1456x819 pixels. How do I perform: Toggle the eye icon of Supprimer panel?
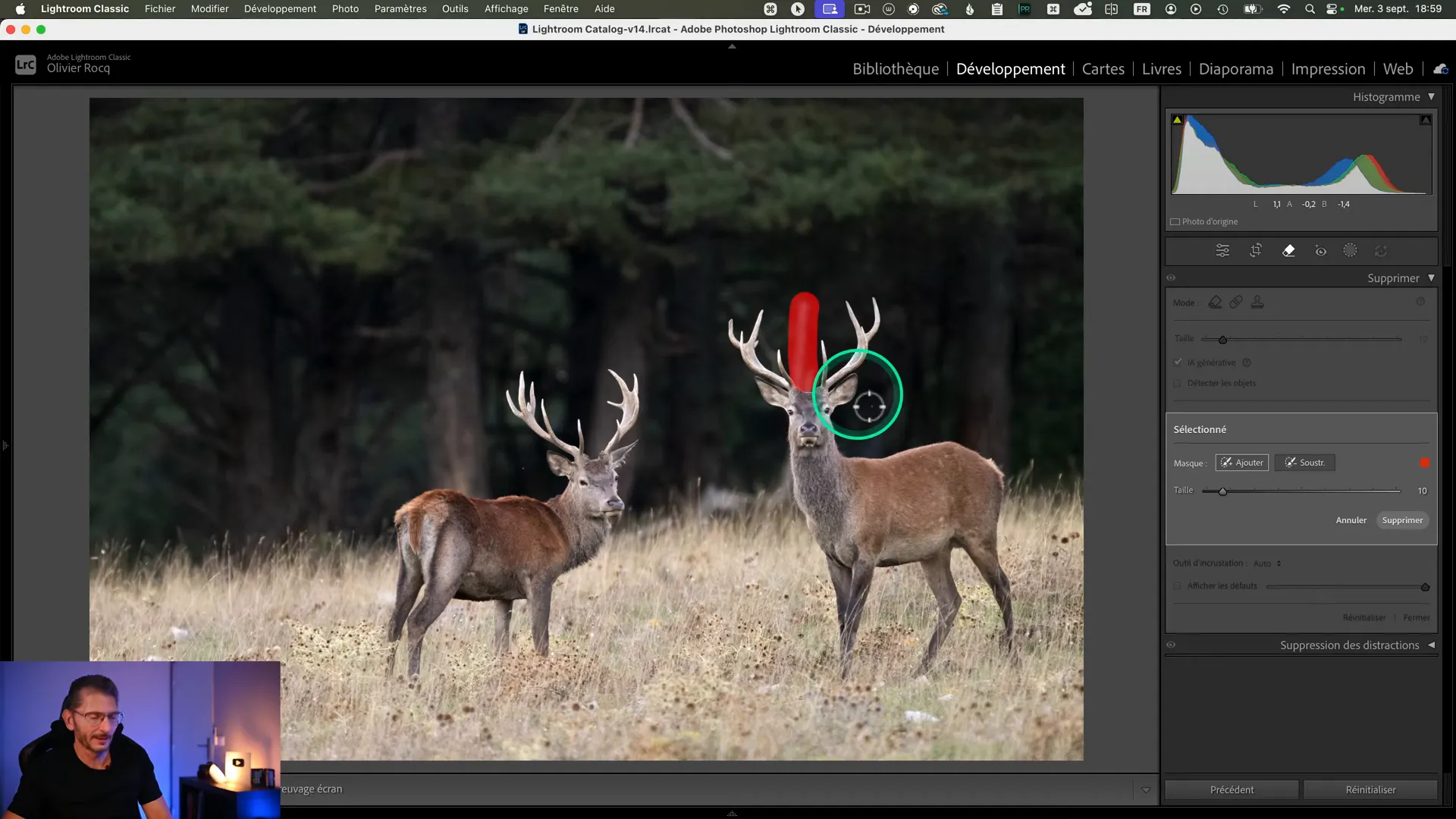(1171, 278)
